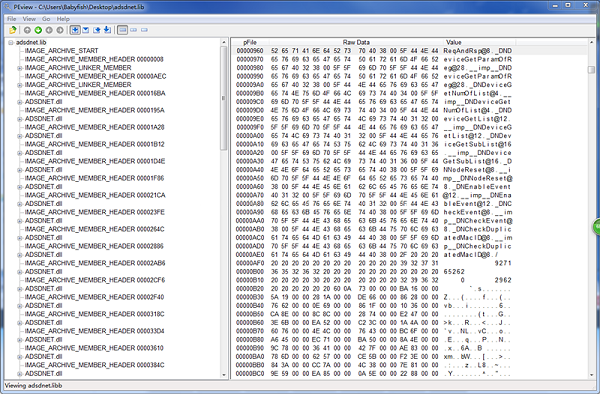Select the widest data-width toolbar icon

tap(122, 30)
